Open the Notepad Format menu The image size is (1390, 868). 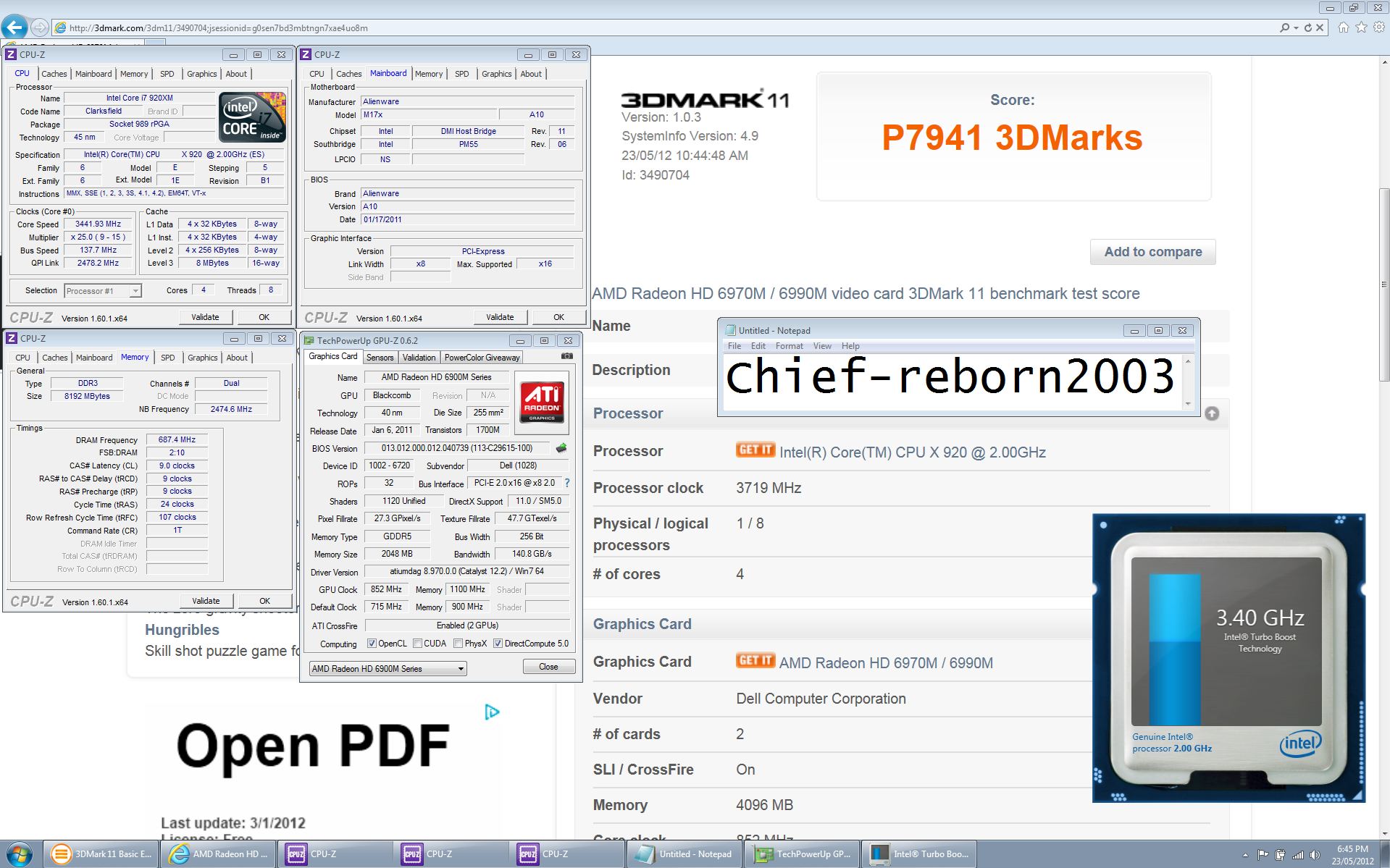tap(789, 346)
